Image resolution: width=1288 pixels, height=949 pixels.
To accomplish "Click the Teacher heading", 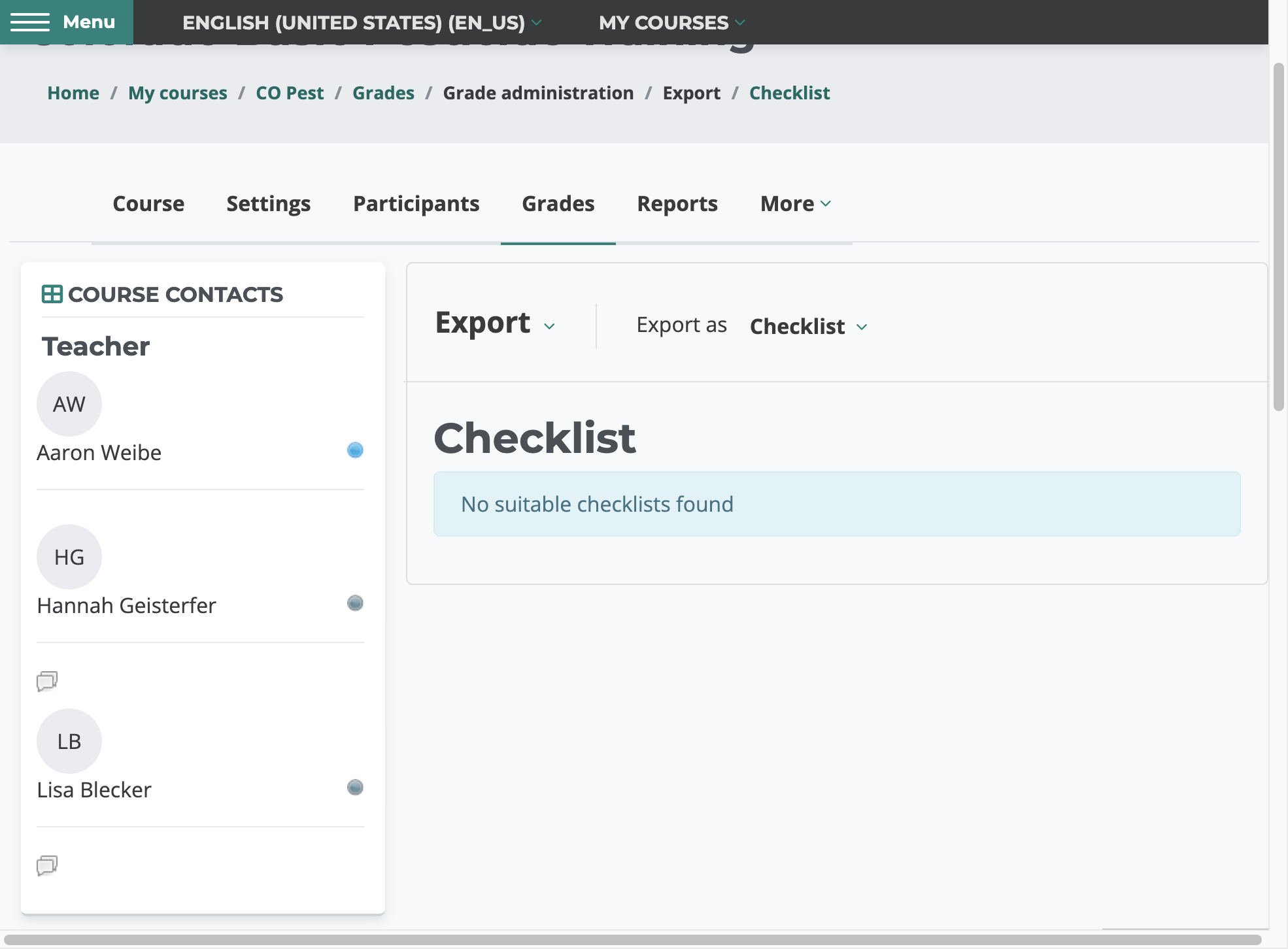I will tap(96, 346).
